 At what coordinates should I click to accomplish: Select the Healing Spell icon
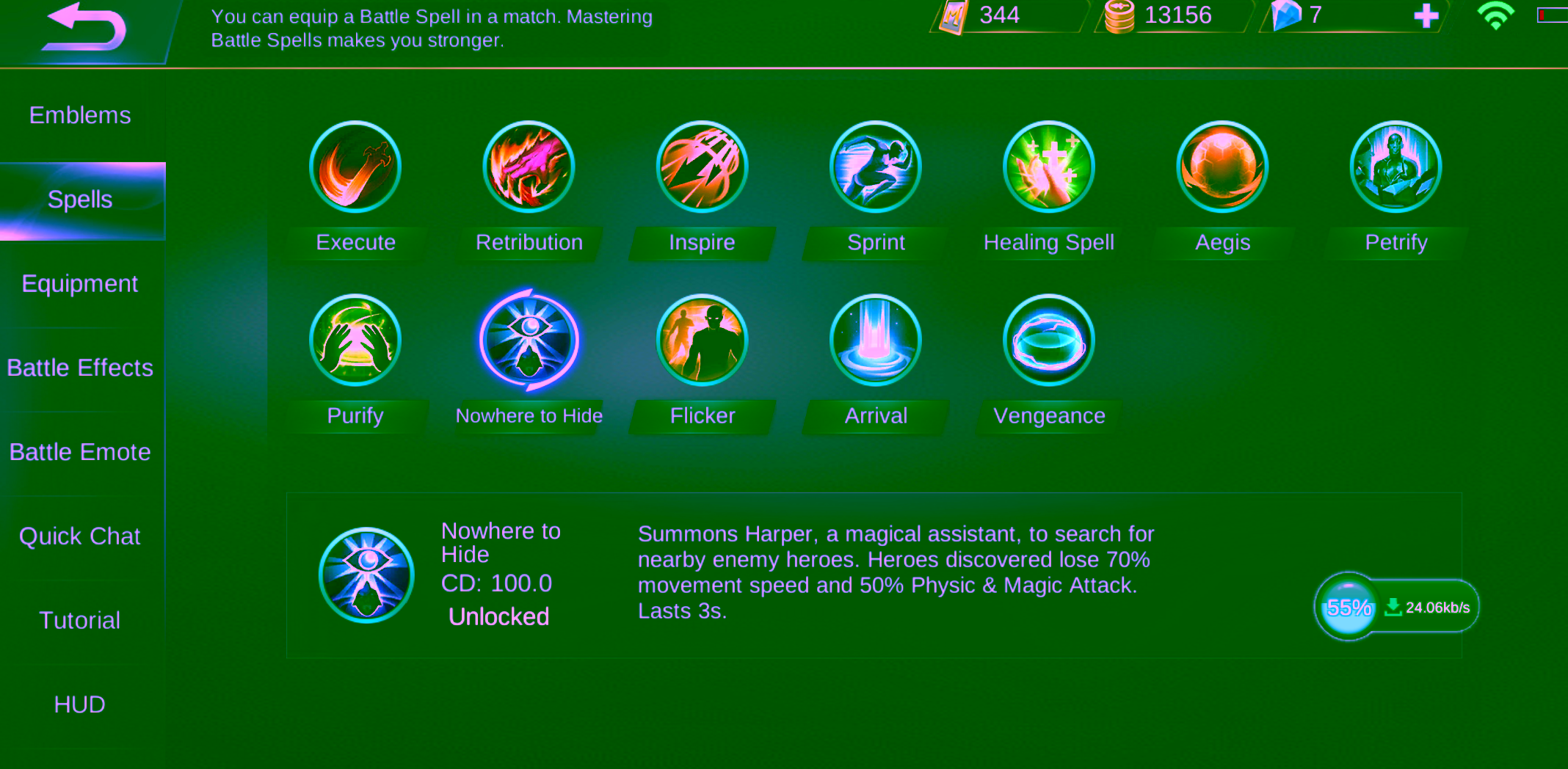(1049, 167)
